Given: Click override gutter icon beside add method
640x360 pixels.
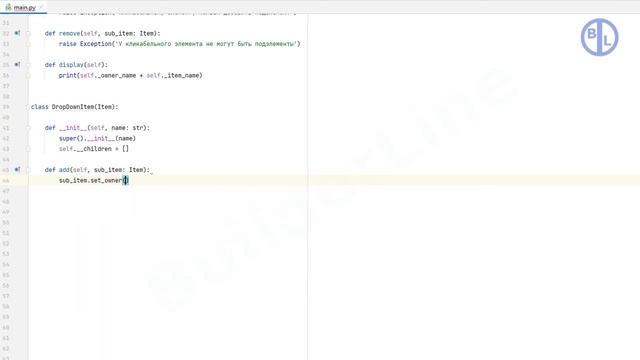Looking at the screenshot, I should tap(17, 169).
